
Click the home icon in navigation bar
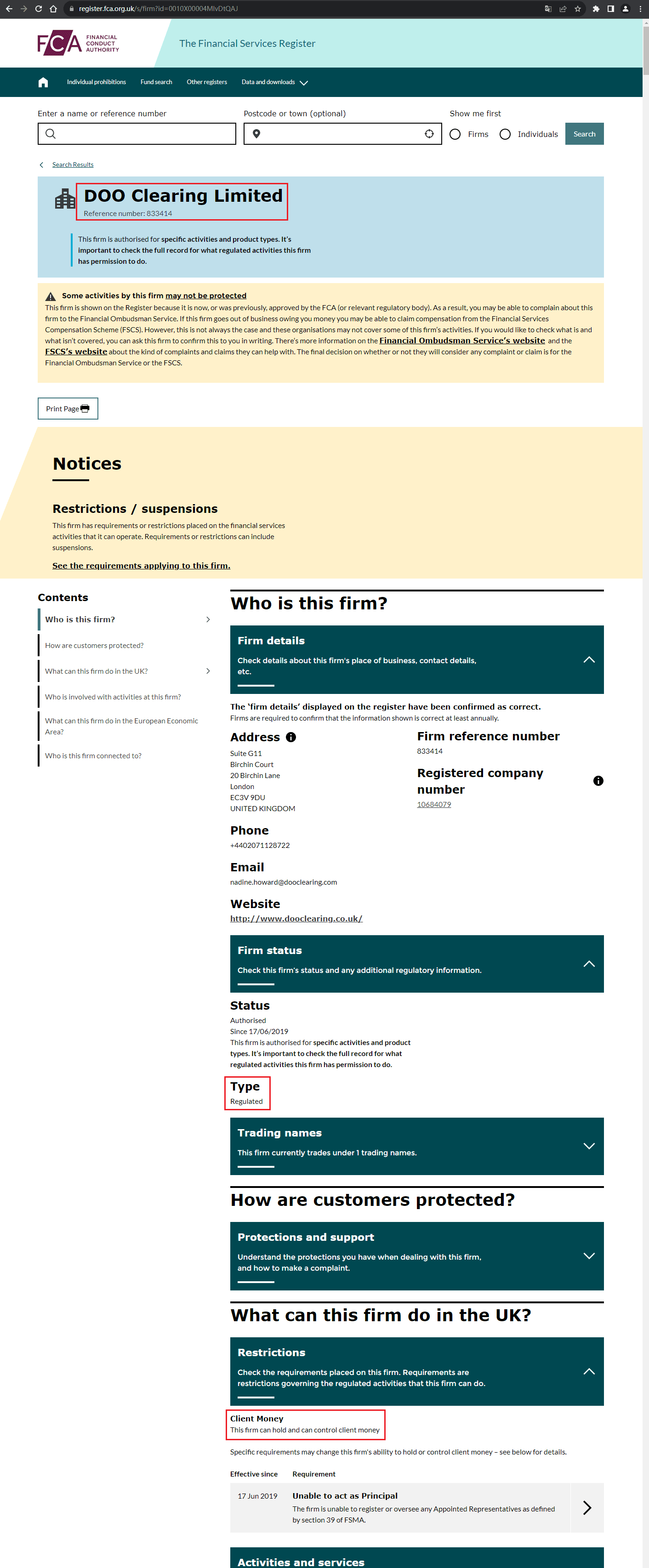(x=43, y=82)
